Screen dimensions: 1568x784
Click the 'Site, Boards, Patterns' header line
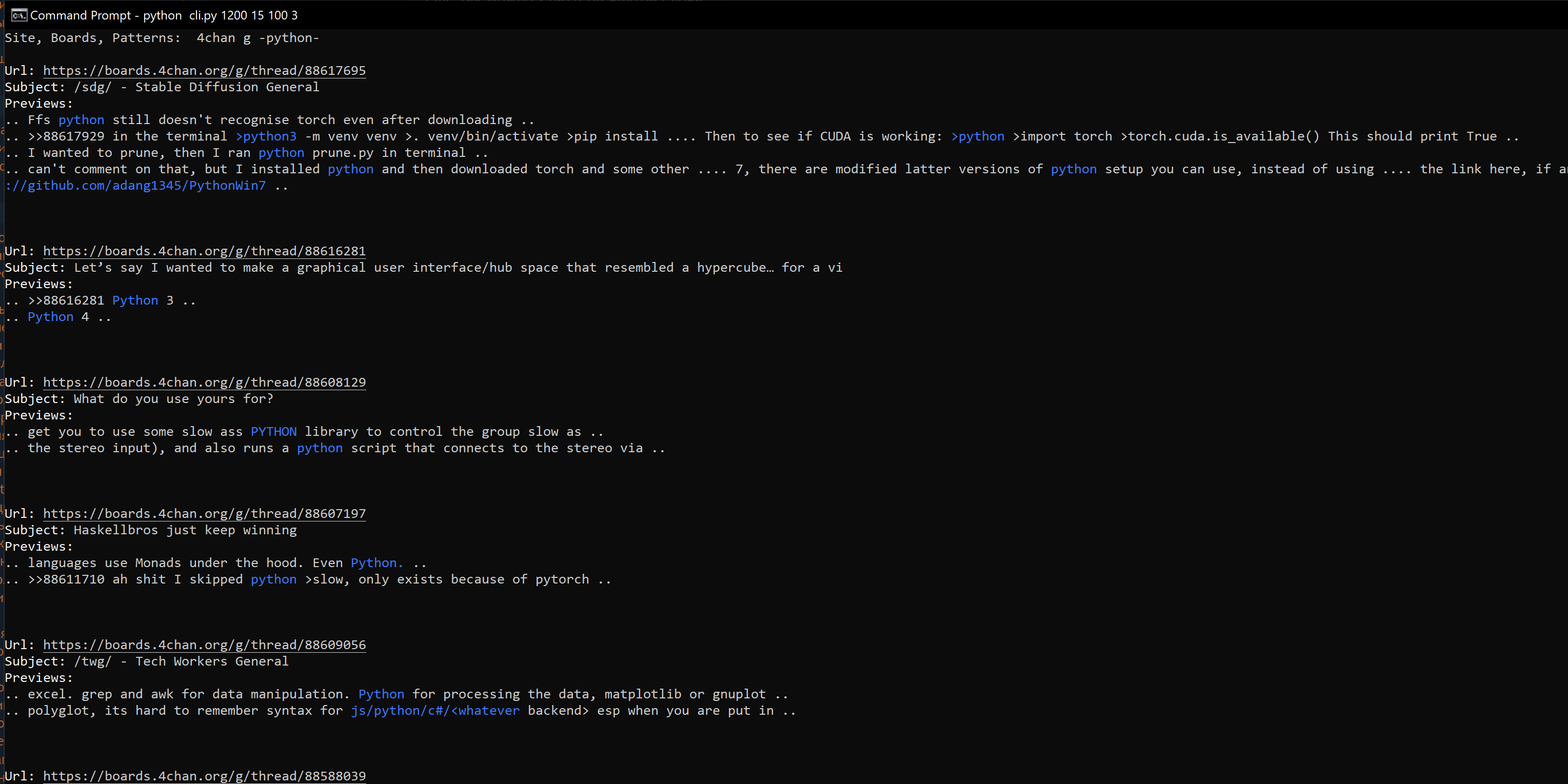tap(161, 38)
